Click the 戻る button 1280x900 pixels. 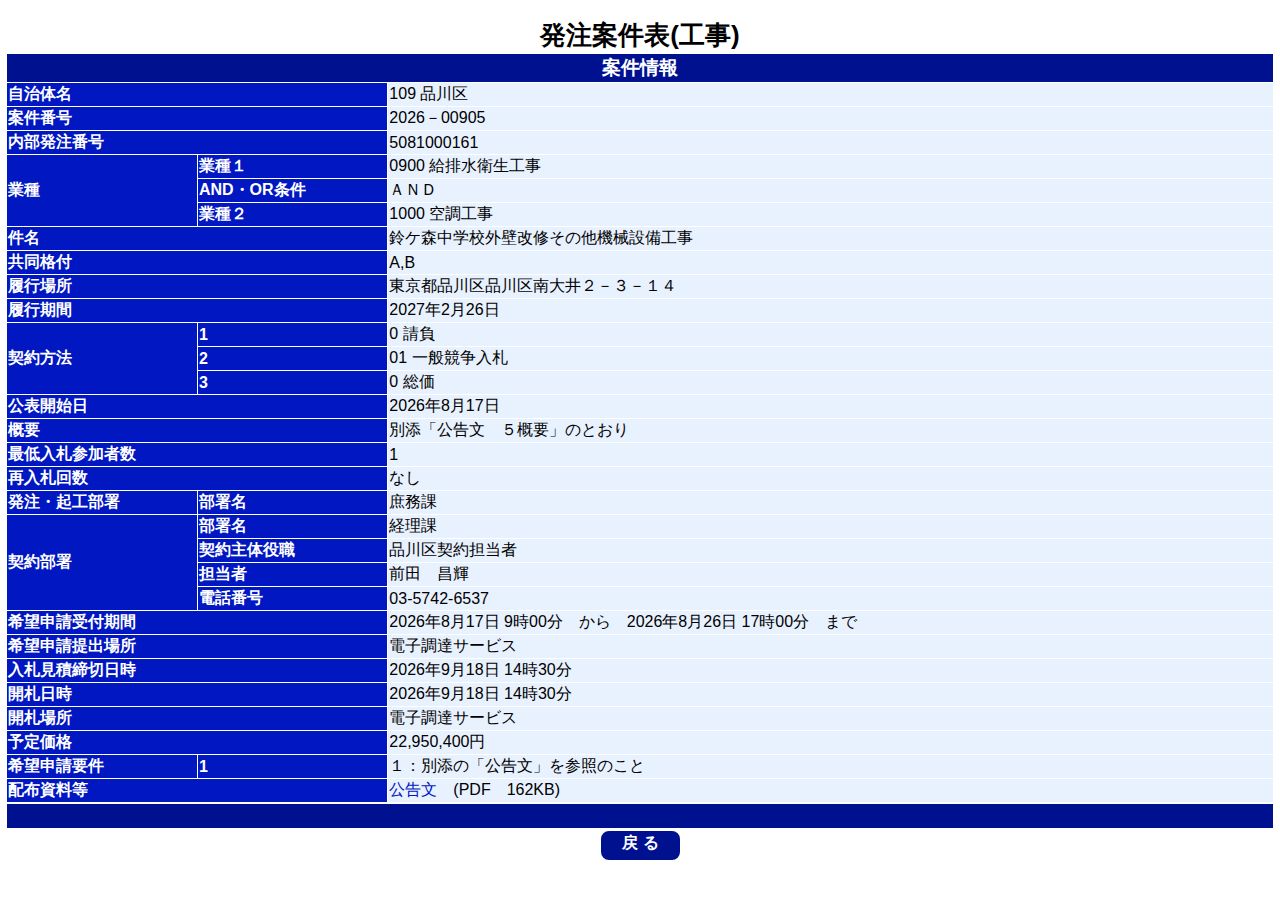click(640, 845)
